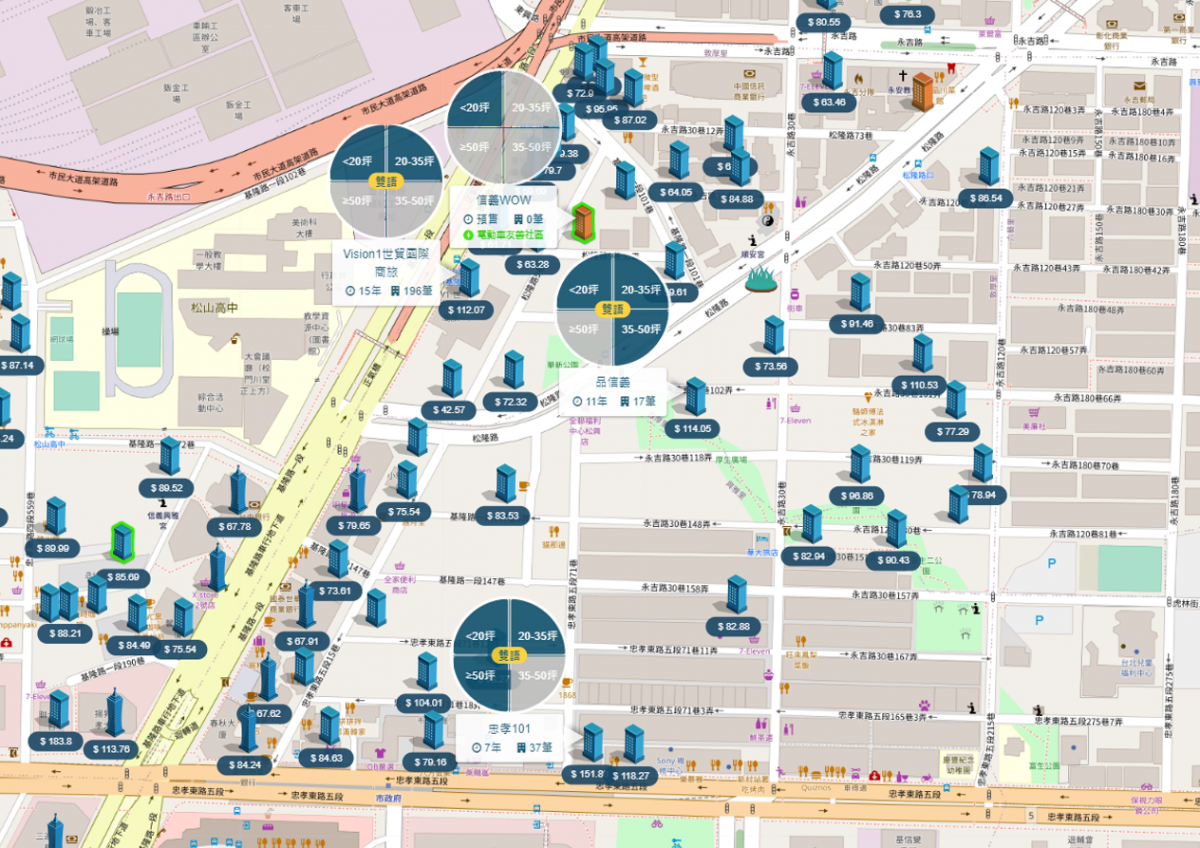Open the $151.8 price tag
Viewport: 1200px width, 848px height.
(585, 774)
